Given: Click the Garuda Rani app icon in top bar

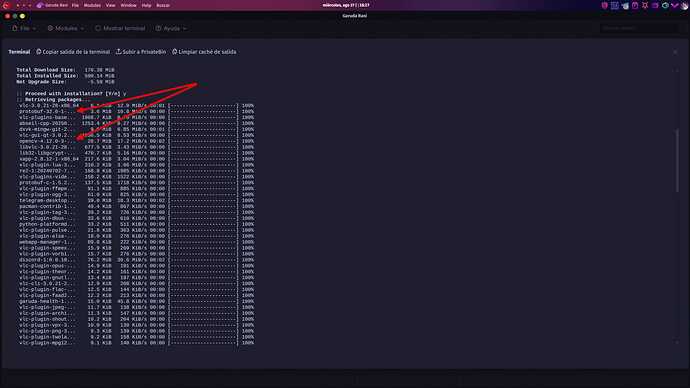Looking at the screenshot, I should pyautogui.click(x=40, y=5).
